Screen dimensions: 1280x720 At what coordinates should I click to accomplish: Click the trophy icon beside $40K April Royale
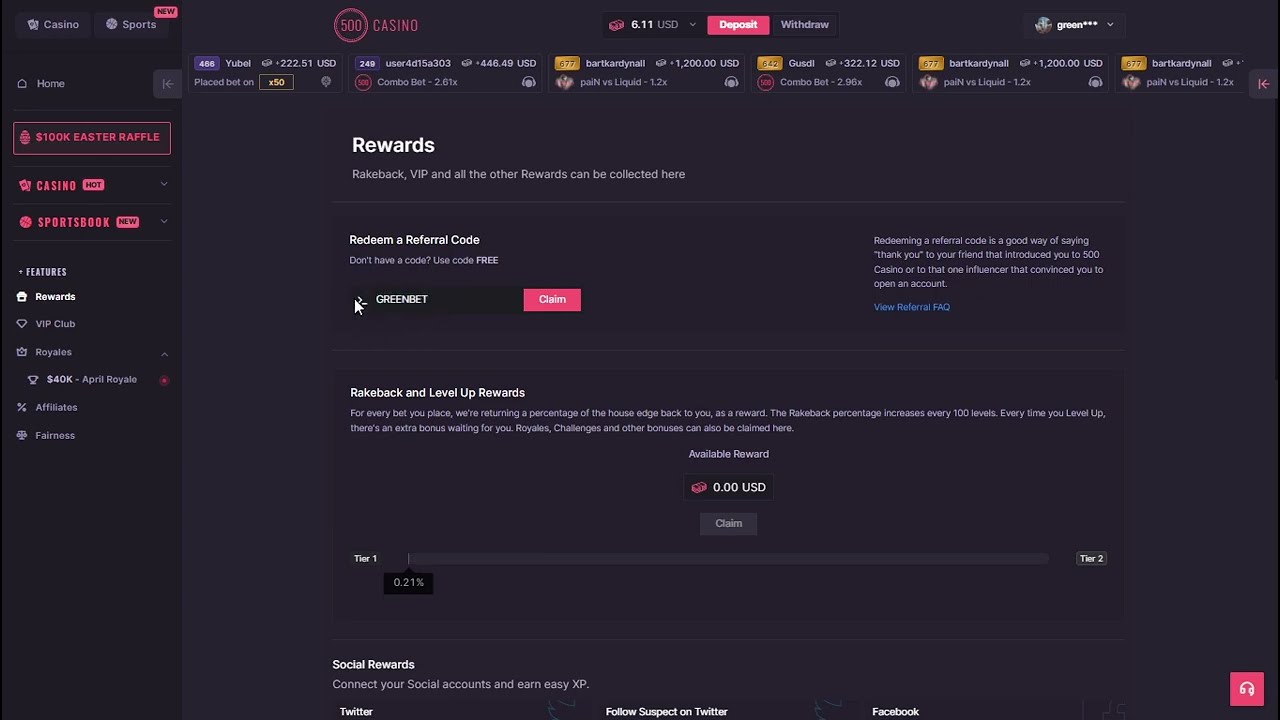click(x=33, y=380)
